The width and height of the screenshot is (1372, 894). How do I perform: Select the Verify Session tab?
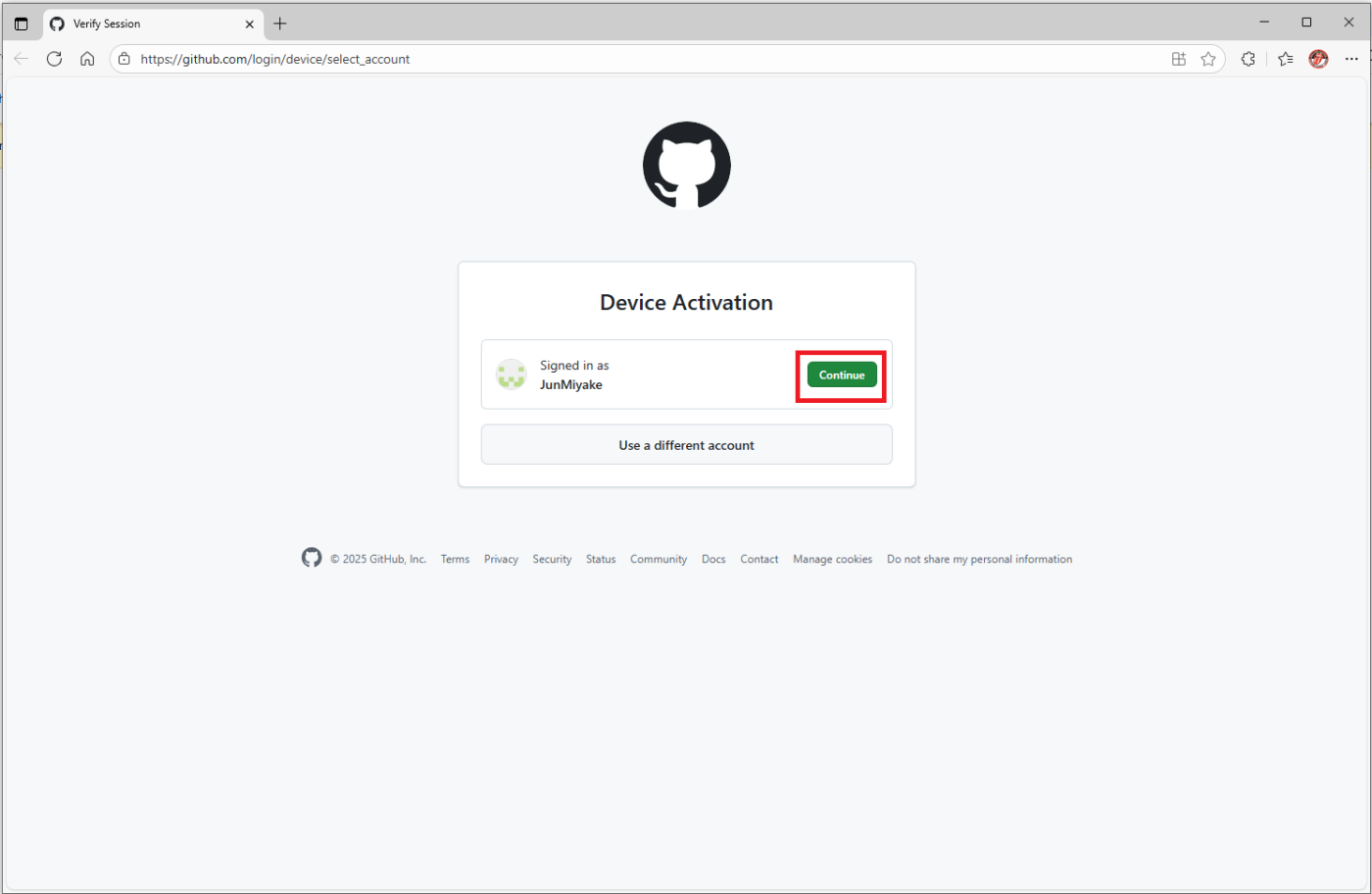pyautogui.click(x=153, y=24)
